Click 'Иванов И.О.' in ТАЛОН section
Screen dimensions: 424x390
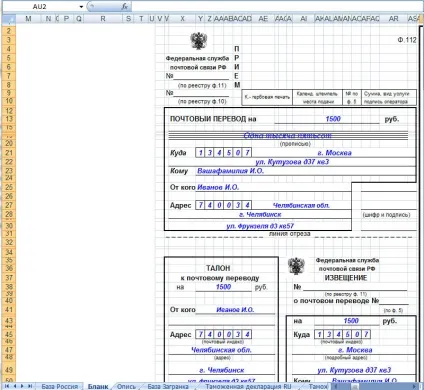pyautogui.click(x=235, y=310)
